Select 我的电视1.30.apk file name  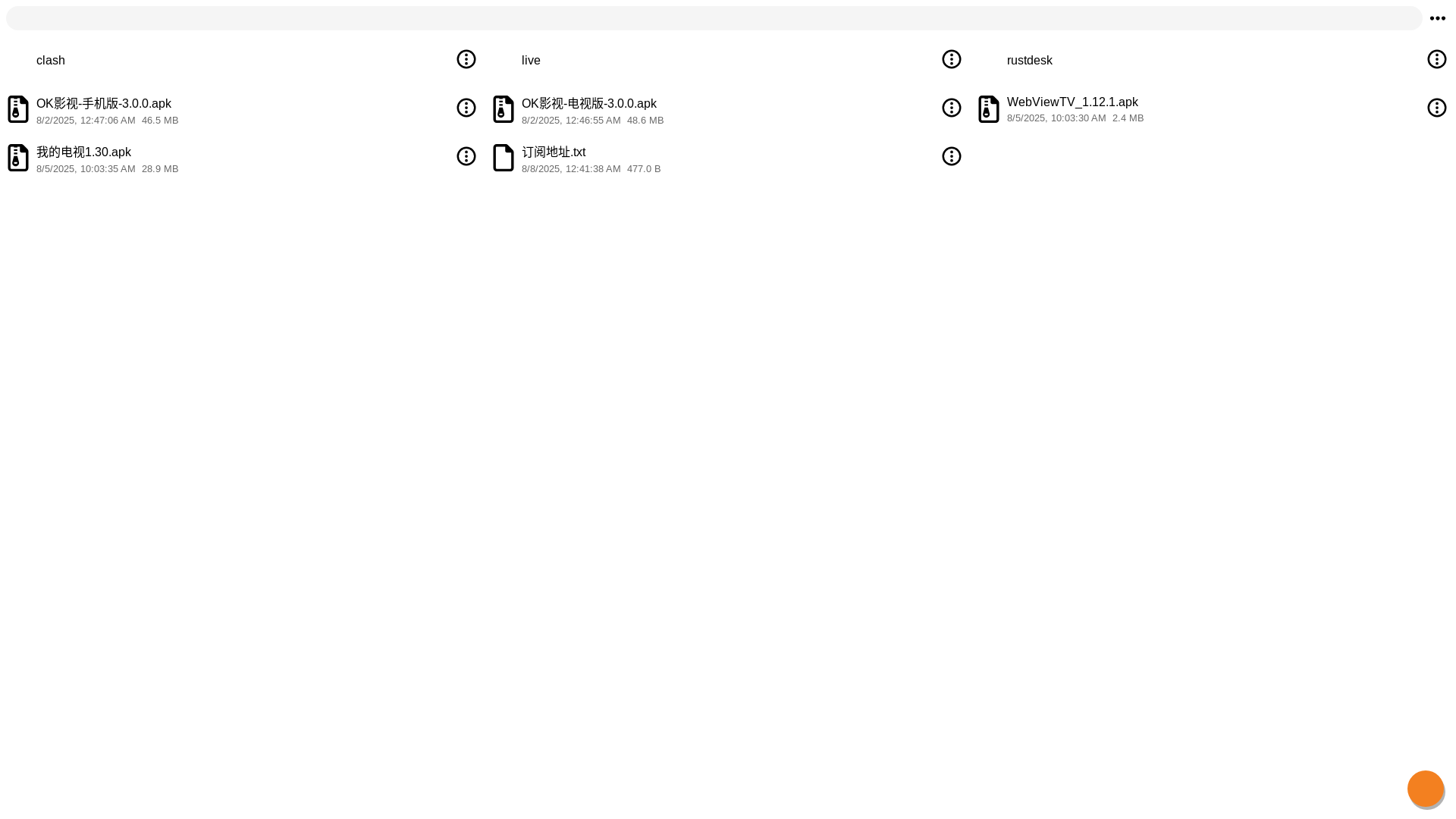point(83,152)
